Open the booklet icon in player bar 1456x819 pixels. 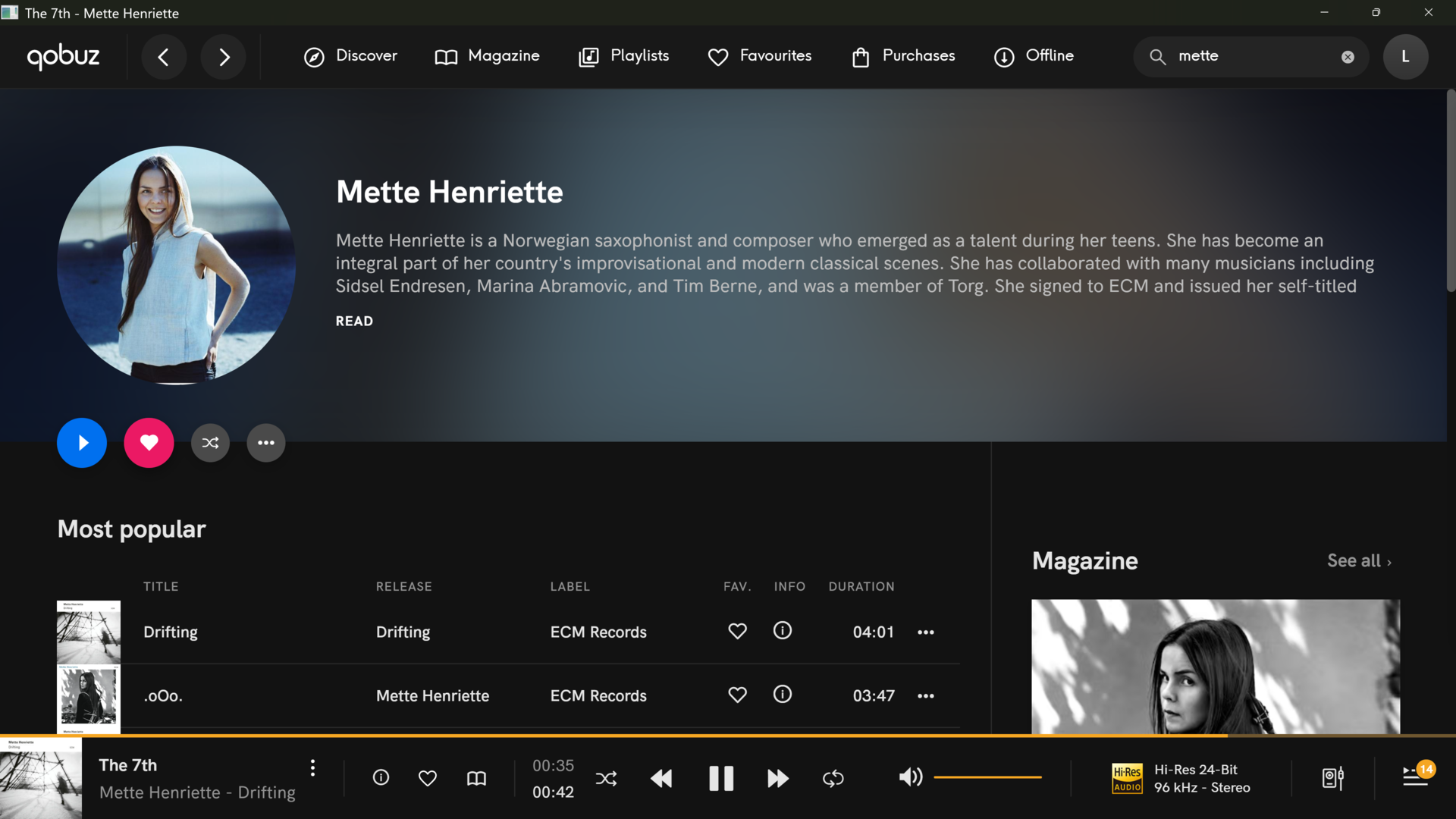click(x=476, y=778)
